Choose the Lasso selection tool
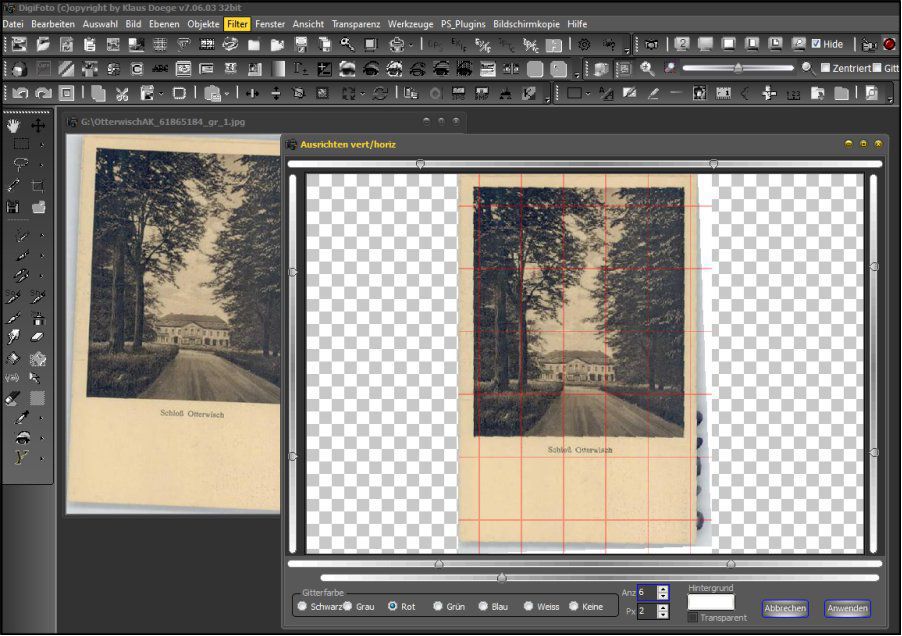The height and width of the screenshot is (636, 902). [20, 164]
